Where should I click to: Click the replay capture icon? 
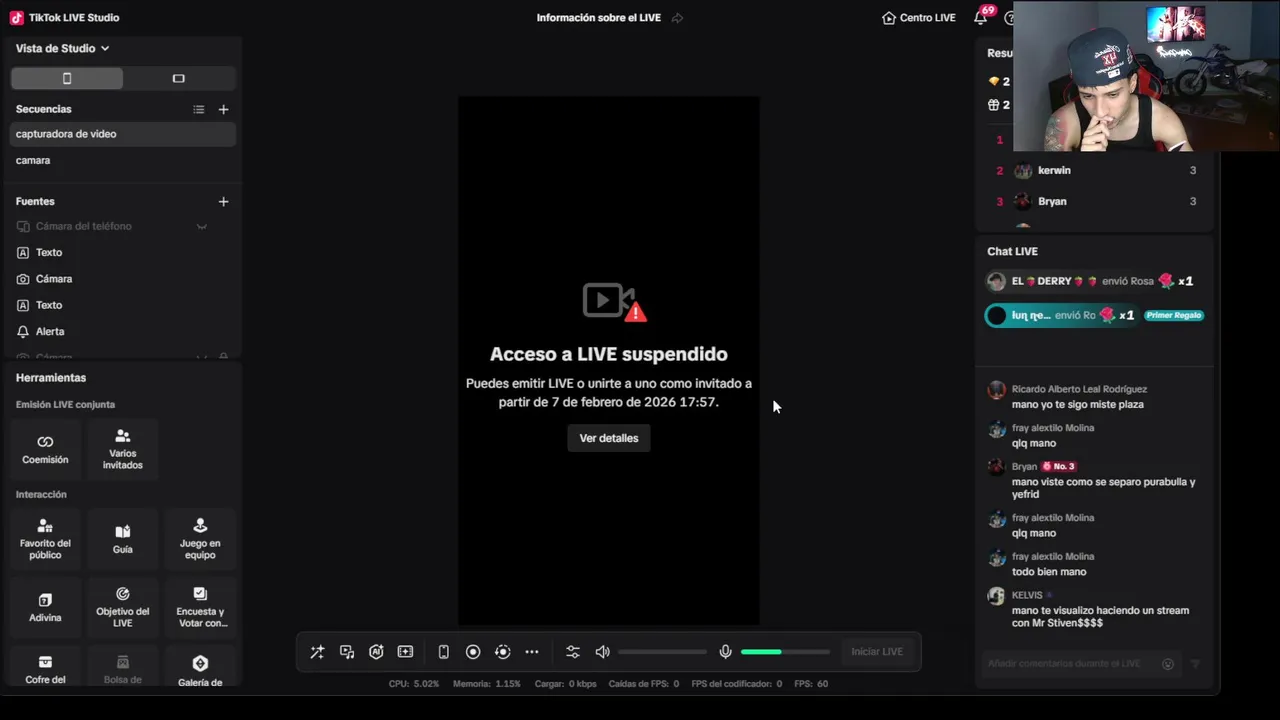(503, 652)
